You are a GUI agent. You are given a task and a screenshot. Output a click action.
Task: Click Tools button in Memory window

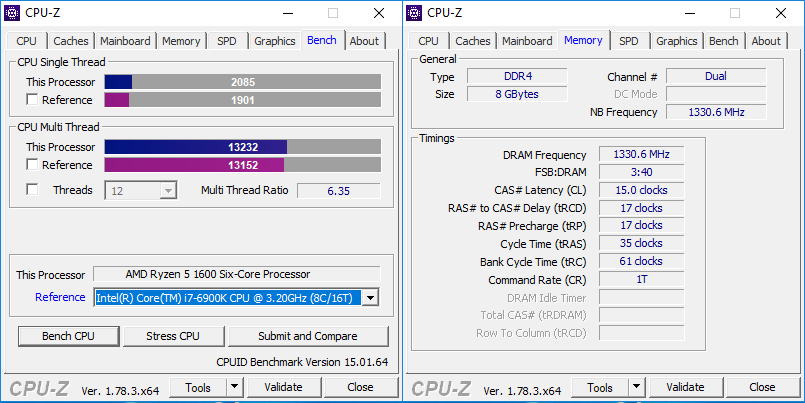pos(600,387)
